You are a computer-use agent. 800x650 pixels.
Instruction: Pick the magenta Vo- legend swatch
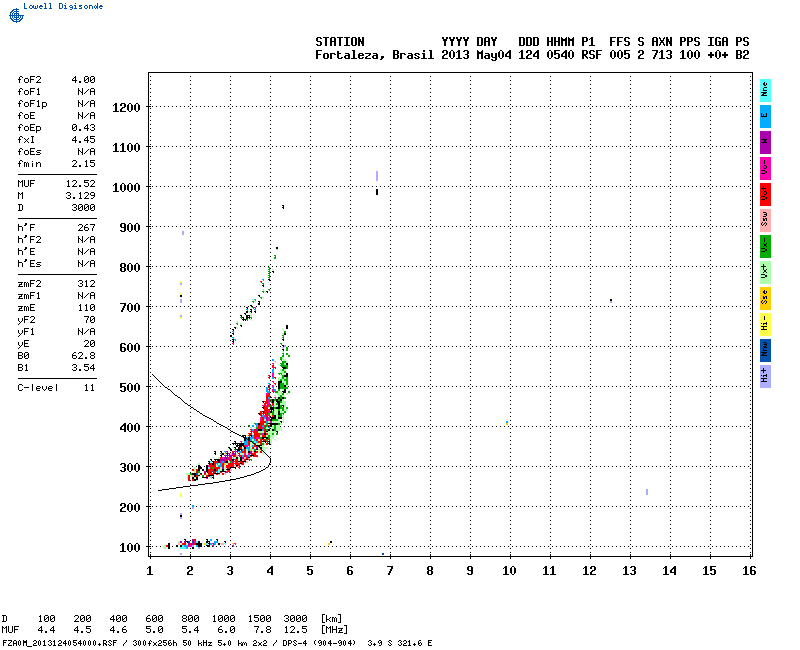point(765,168)
